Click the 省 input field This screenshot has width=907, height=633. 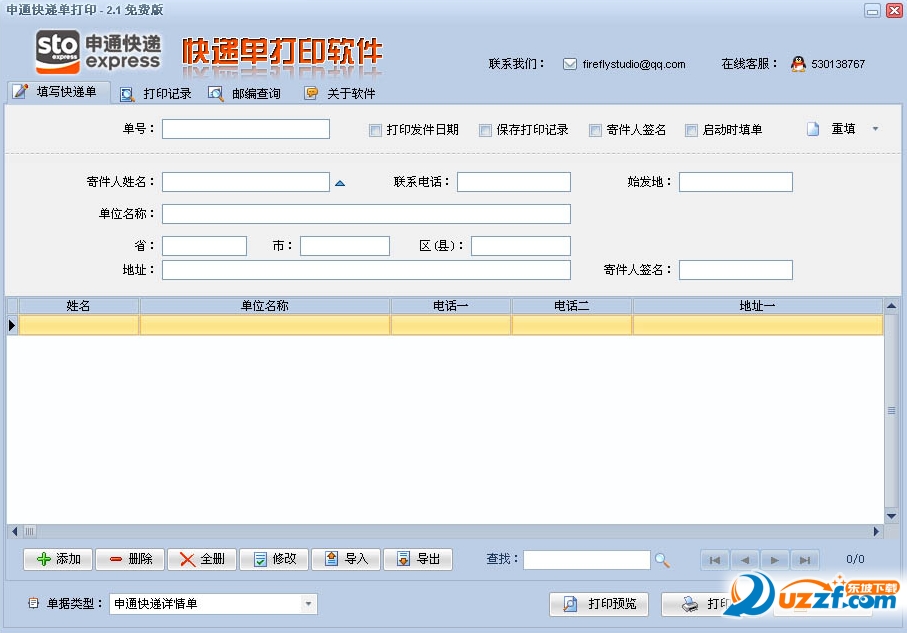pos(204,245)
